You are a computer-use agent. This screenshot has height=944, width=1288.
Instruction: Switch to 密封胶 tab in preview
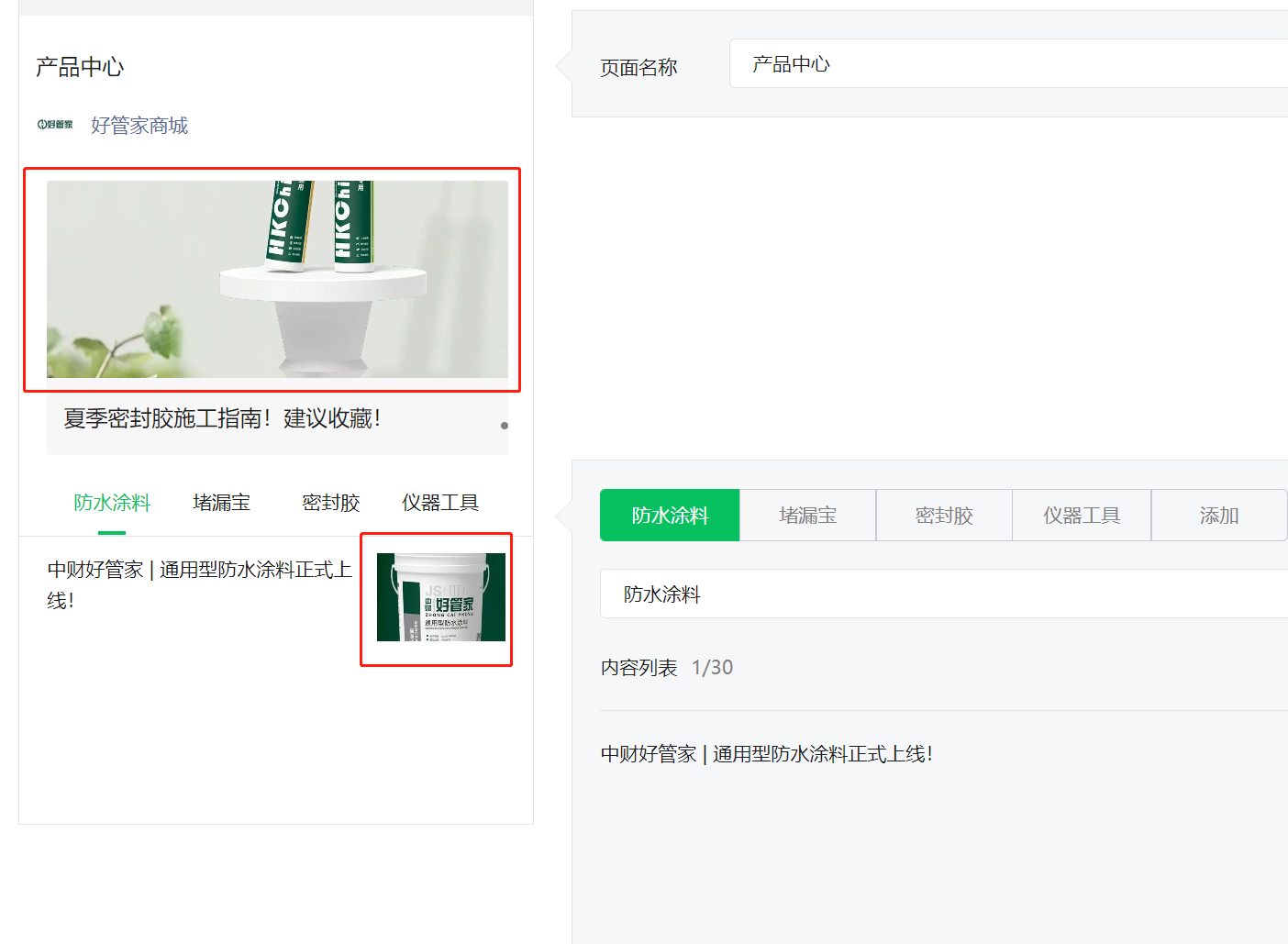point(331,503)
